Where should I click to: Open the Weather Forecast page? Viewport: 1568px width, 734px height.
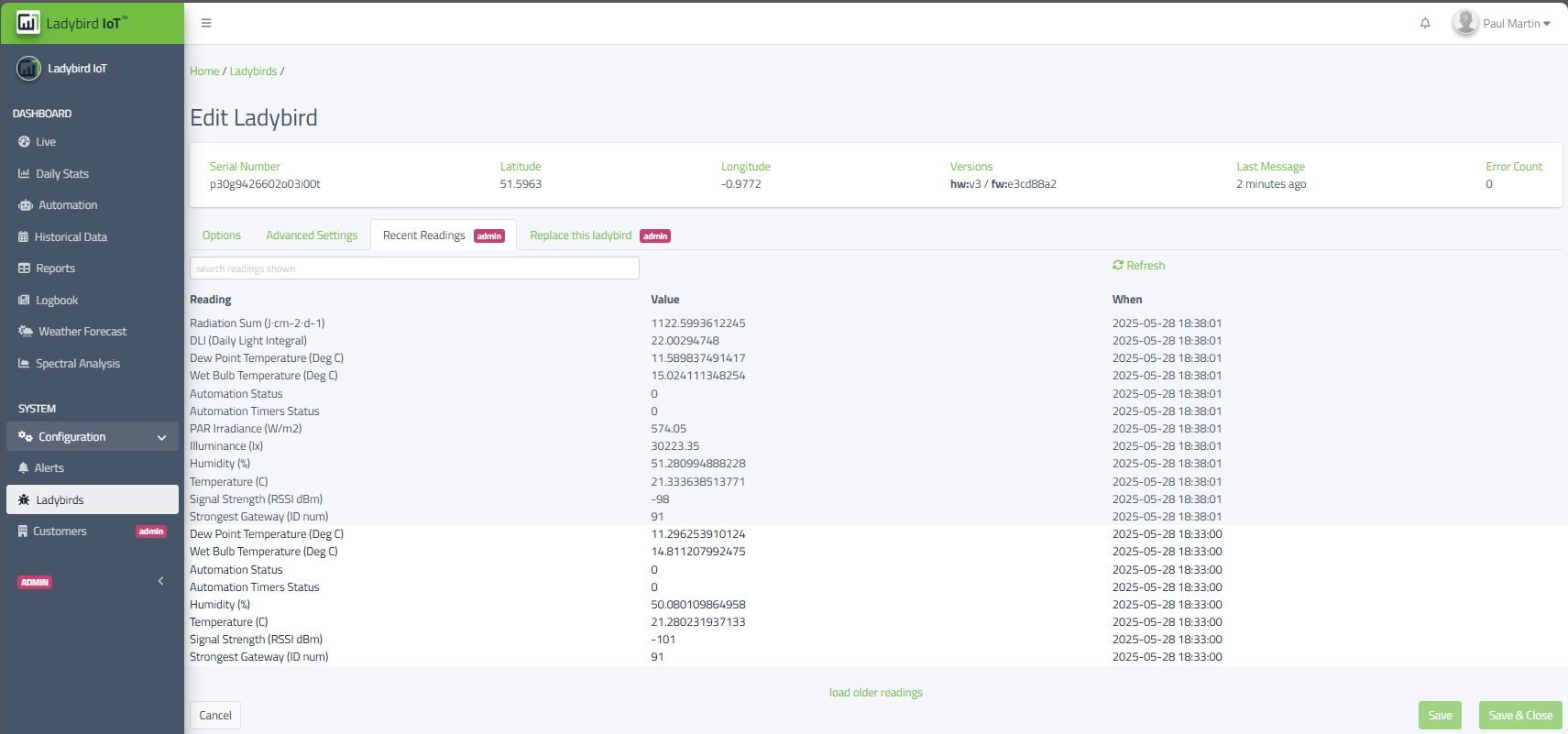(x=82, y=332)
